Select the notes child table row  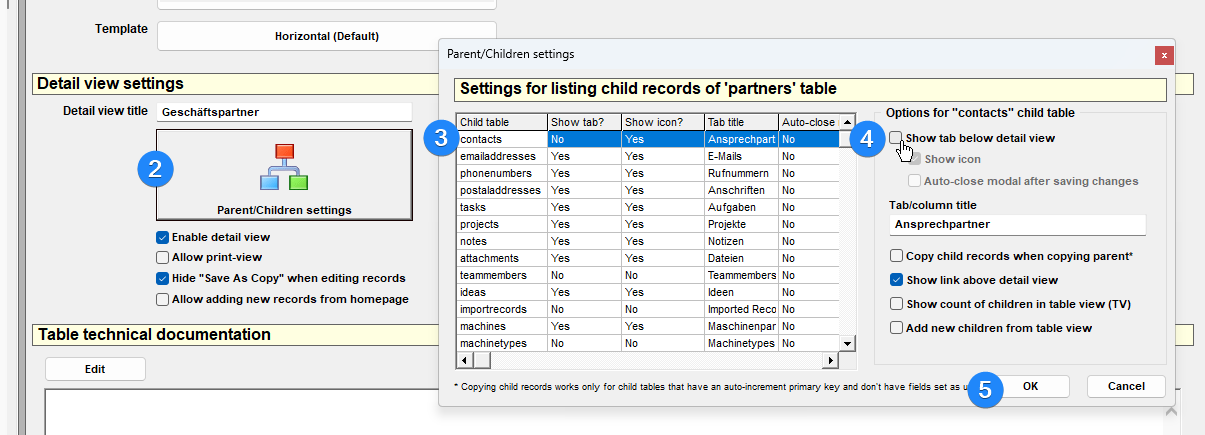pos(648,241)
